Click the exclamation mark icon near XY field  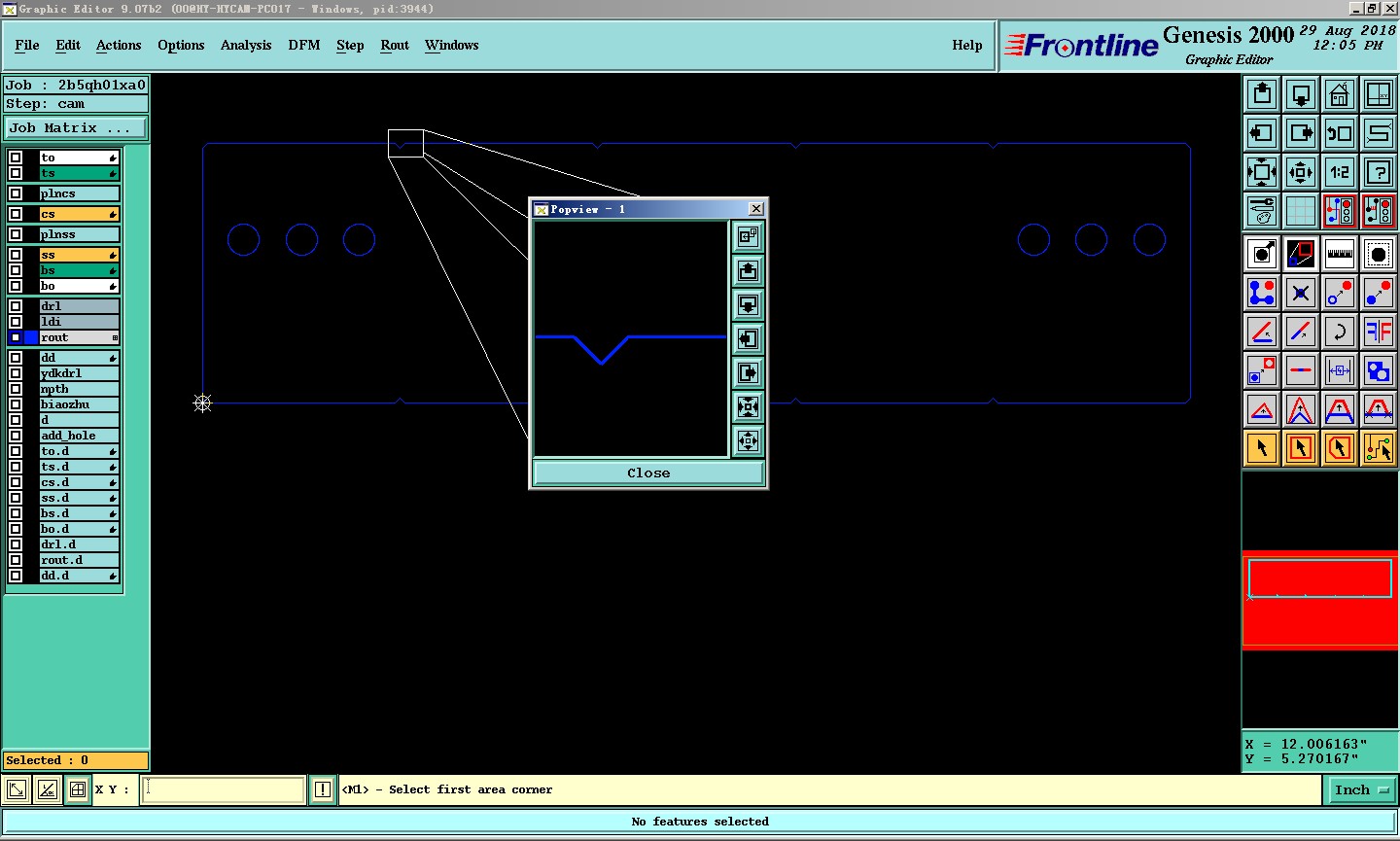[x=323, y=789]
